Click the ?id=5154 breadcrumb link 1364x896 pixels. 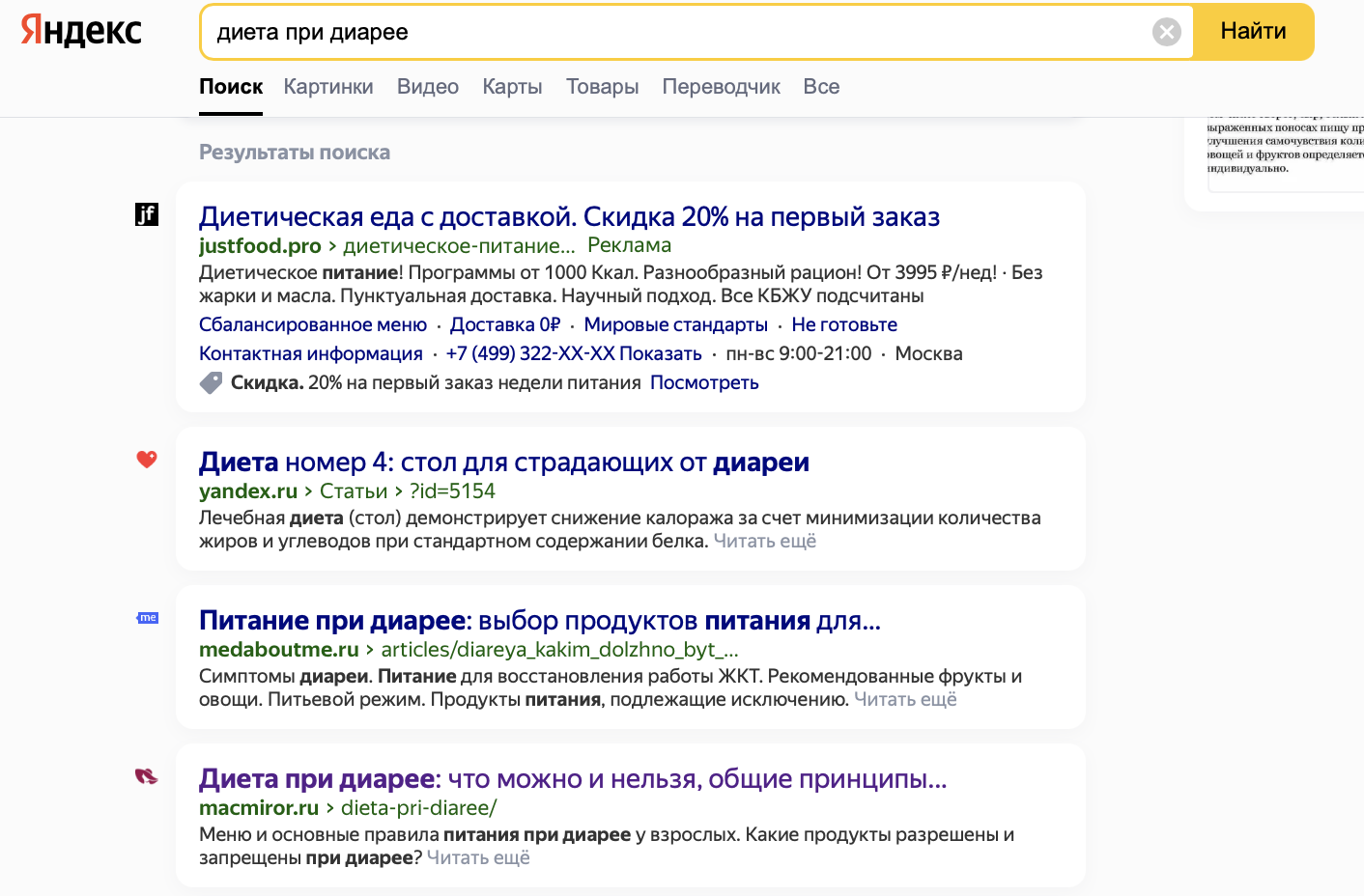[x=452, y=491]
